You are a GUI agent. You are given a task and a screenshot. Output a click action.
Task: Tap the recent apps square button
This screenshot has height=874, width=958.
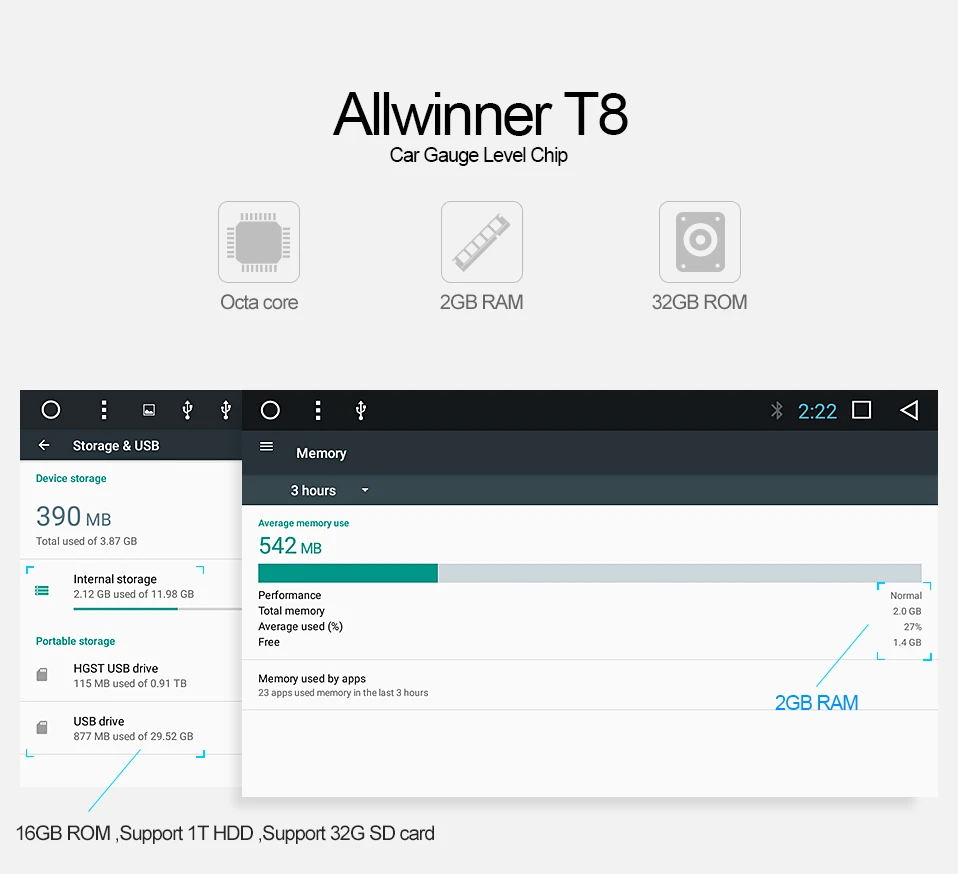pos(861,410)
